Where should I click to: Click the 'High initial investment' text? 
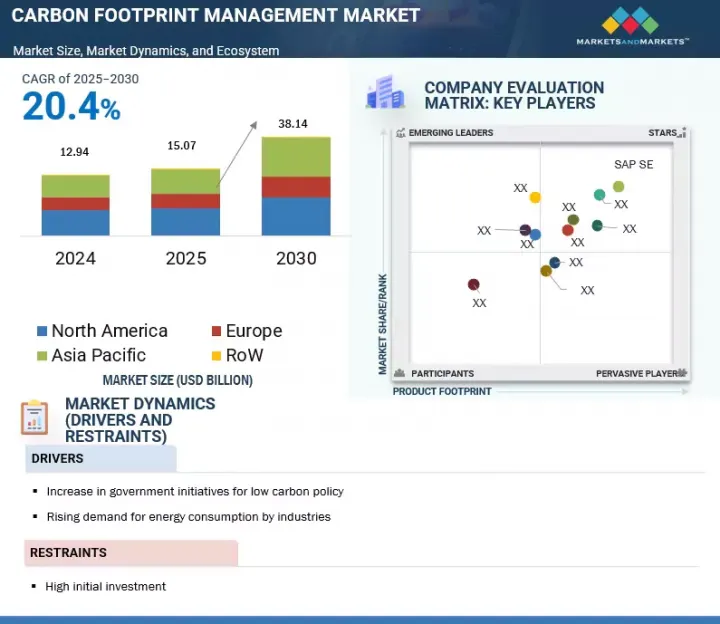point(105,586)
